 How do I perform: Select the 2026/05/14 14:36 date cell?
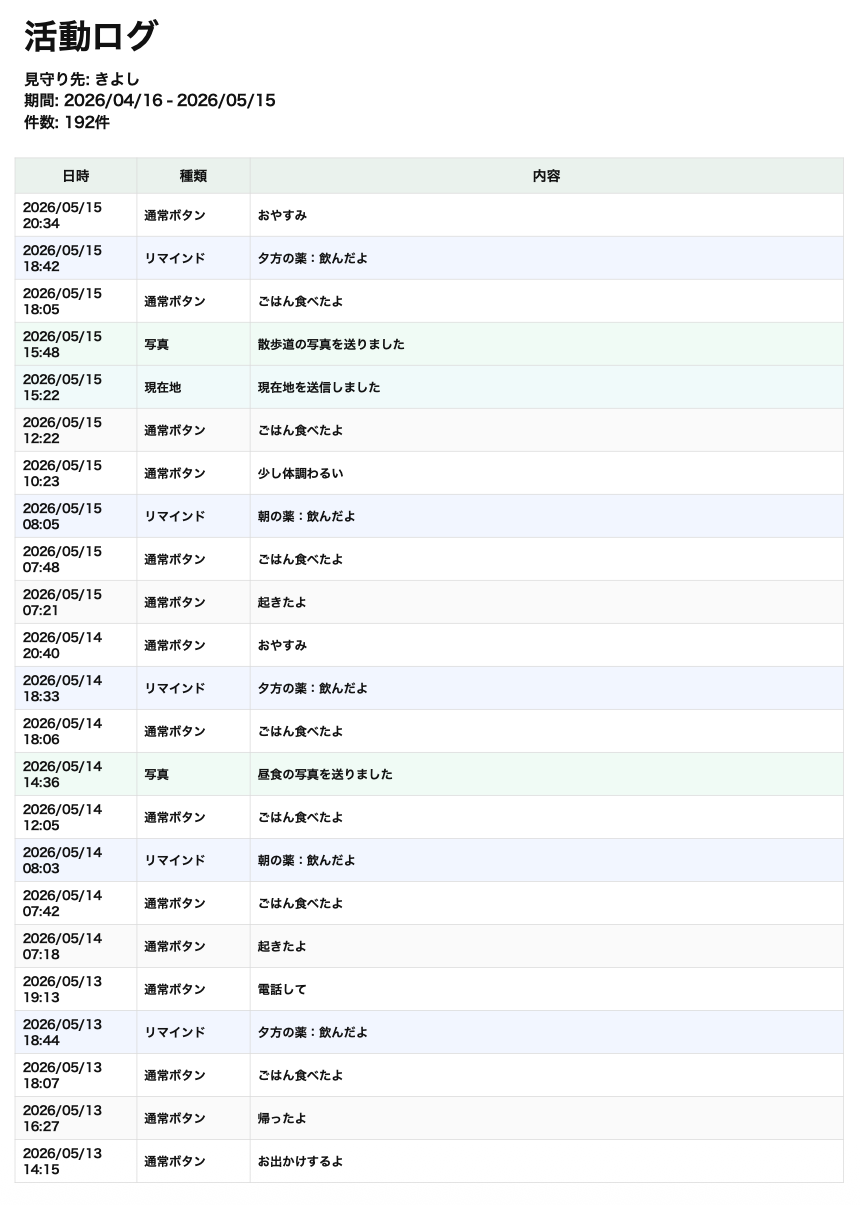pyautogui.click(x=76, y=774)
